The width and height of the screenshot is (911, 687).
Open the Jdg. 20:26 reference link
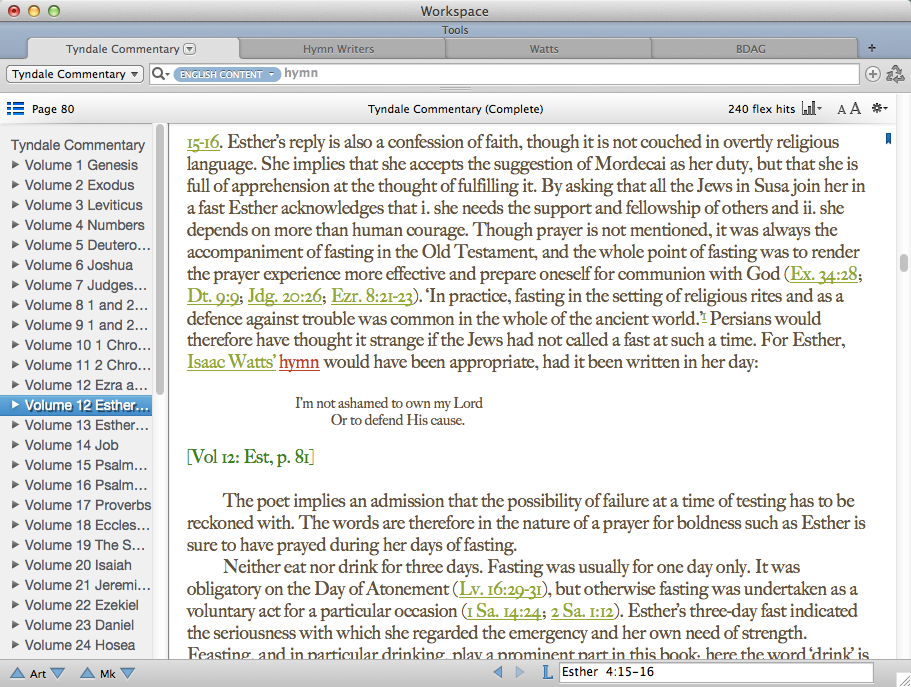[285, 296]
